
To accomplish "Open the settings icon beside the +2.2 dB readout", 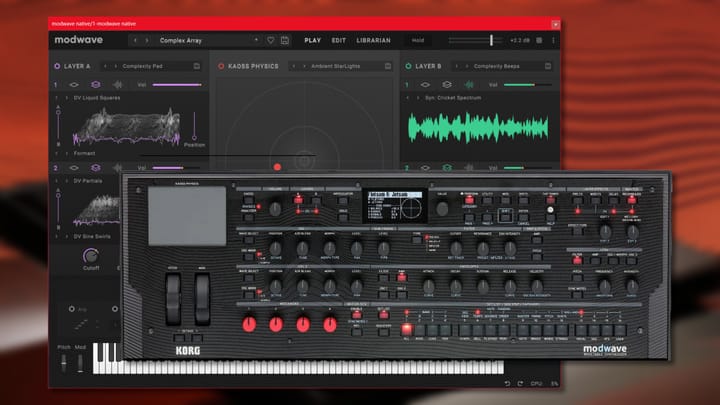I will coord(539,40).
